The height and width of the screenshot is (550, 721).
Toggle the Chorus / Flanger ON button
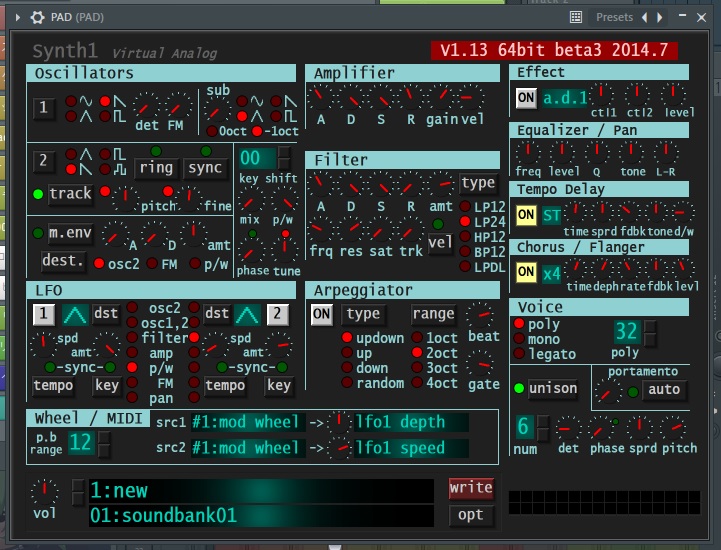(526, 272)
